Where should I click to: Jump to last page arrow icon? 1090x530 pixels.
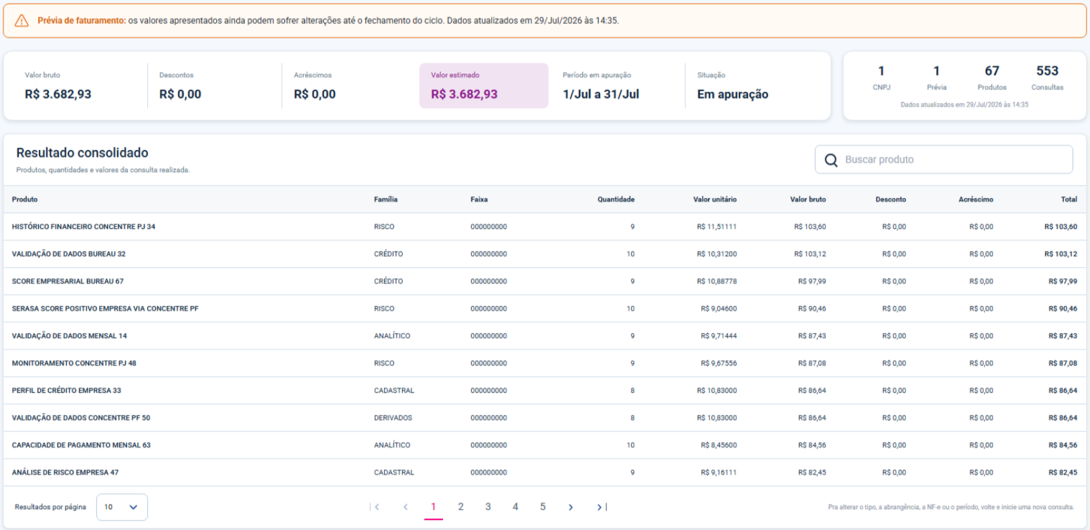click(x=601, y=507)
